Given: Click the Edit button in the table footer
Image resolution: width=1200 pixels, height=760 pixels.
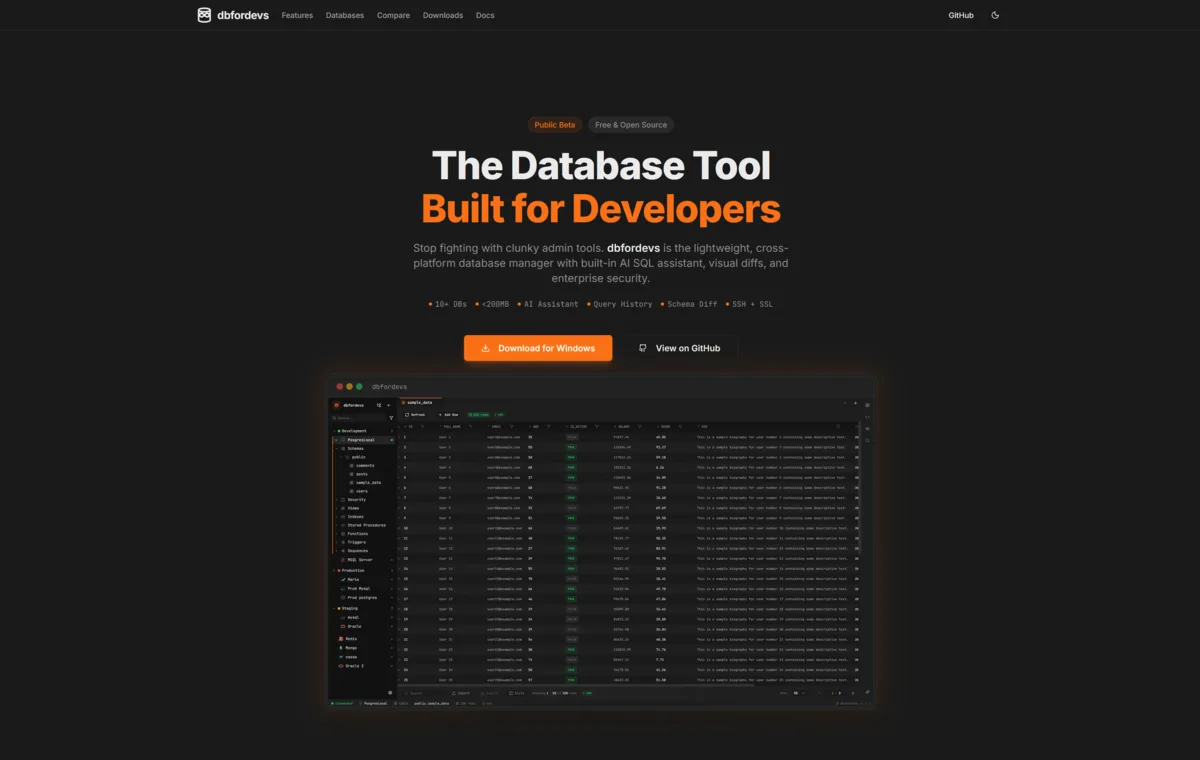Looking at the screenshot, I should point(517,693).
